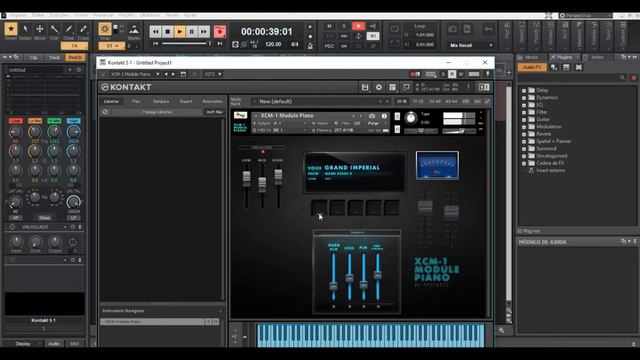Viewport: 640px width, 360px height.
Task: Open Kontakt Automation tab
Action: coord(212,101)
